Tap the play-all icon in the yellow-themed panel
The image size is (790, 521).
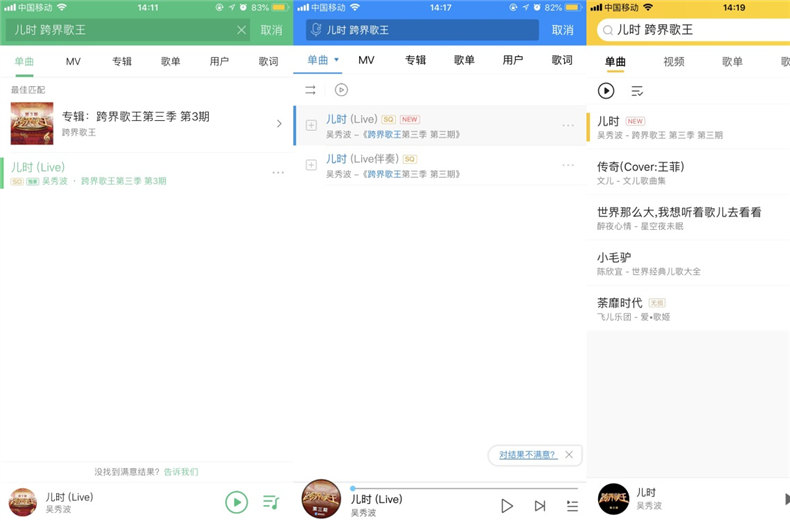tap(606, 91)
